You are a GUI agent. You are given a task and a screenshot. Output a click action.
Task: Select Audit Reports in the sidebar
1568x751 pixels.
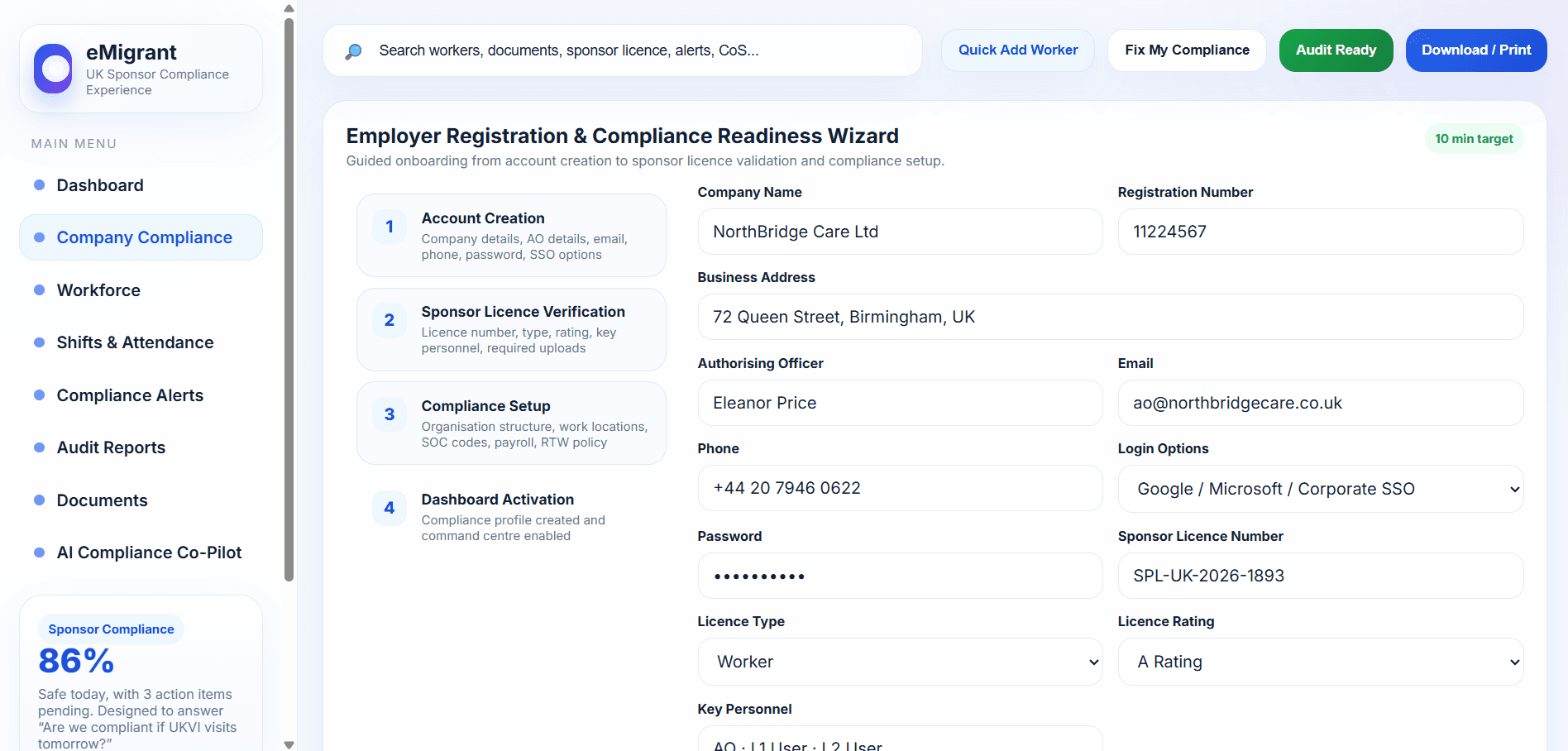[x=111, y=447]
